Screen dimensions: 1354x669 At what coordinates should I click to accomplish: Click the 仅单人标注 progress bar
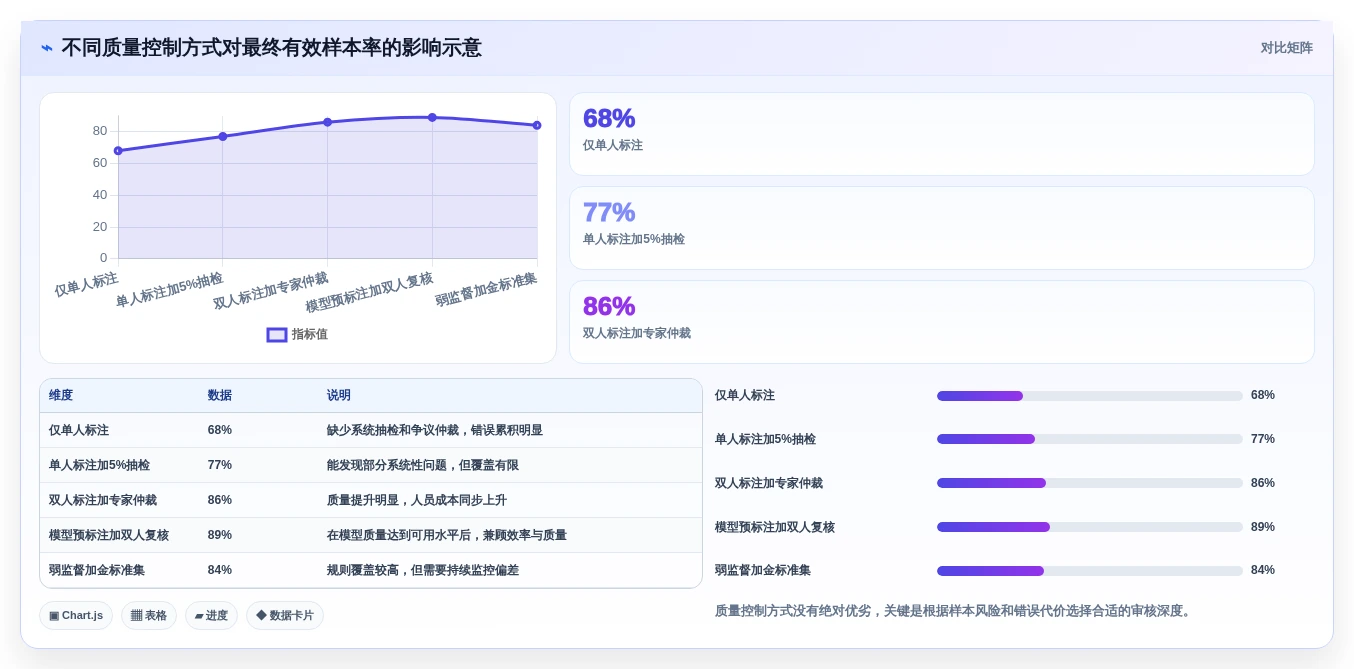tap(1090, 396)
